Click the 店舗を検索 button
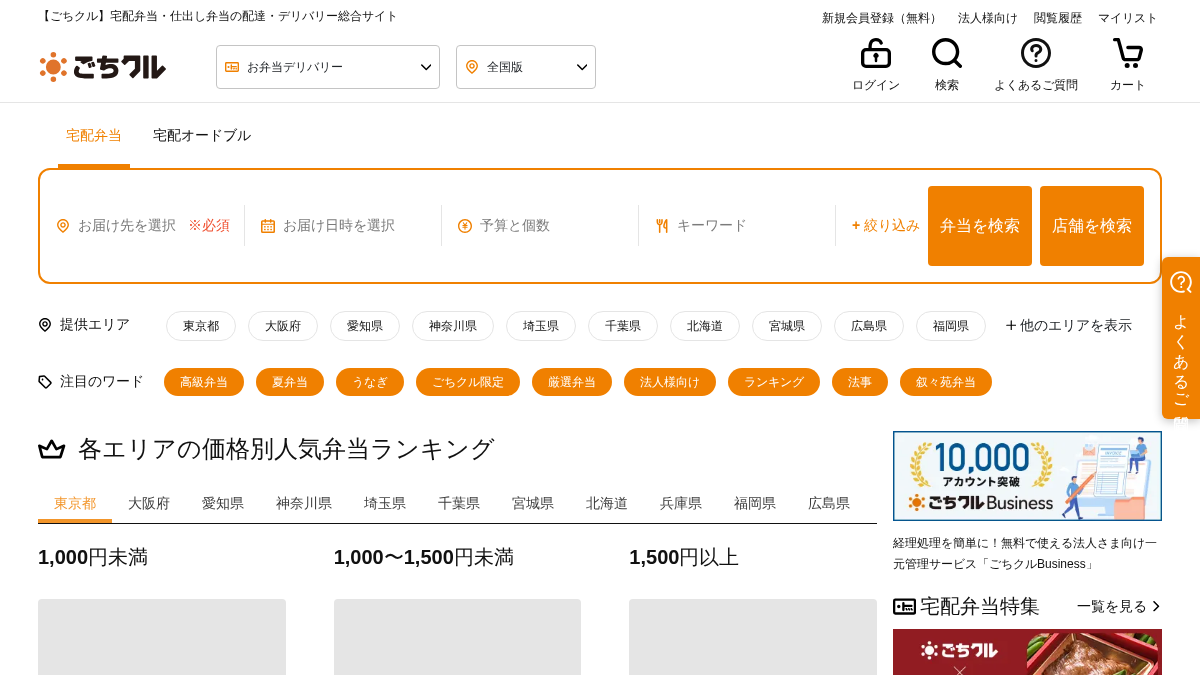 1092,226
